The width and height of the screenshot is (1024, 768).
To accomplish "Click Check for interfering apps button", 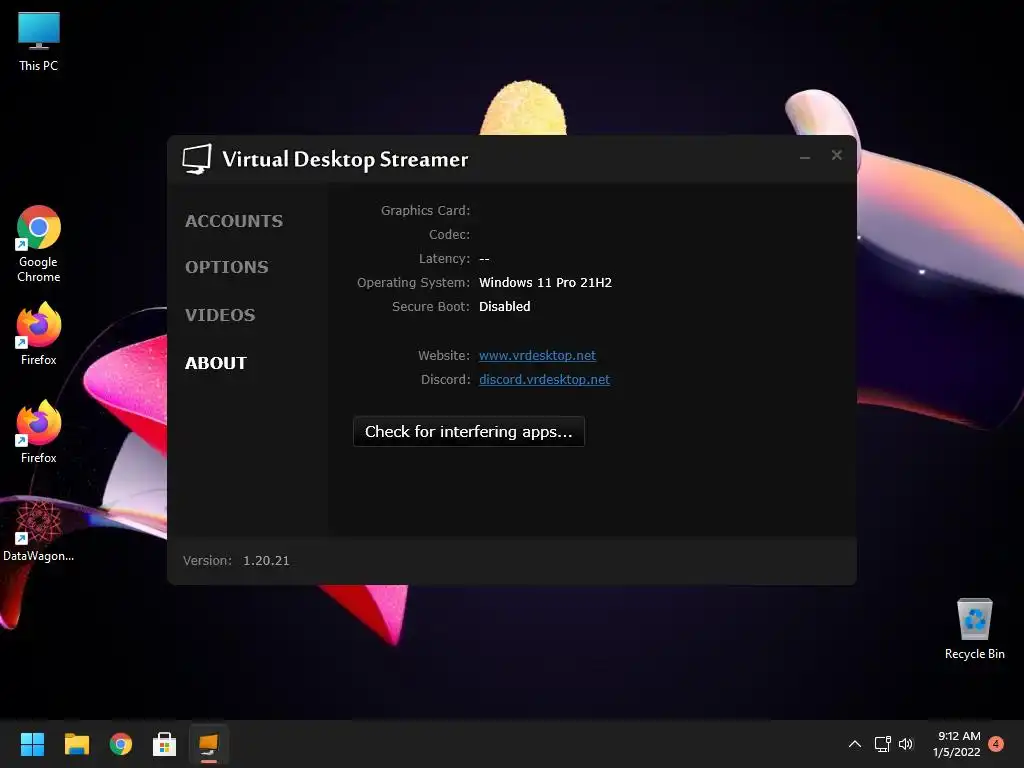I will 468,432.
